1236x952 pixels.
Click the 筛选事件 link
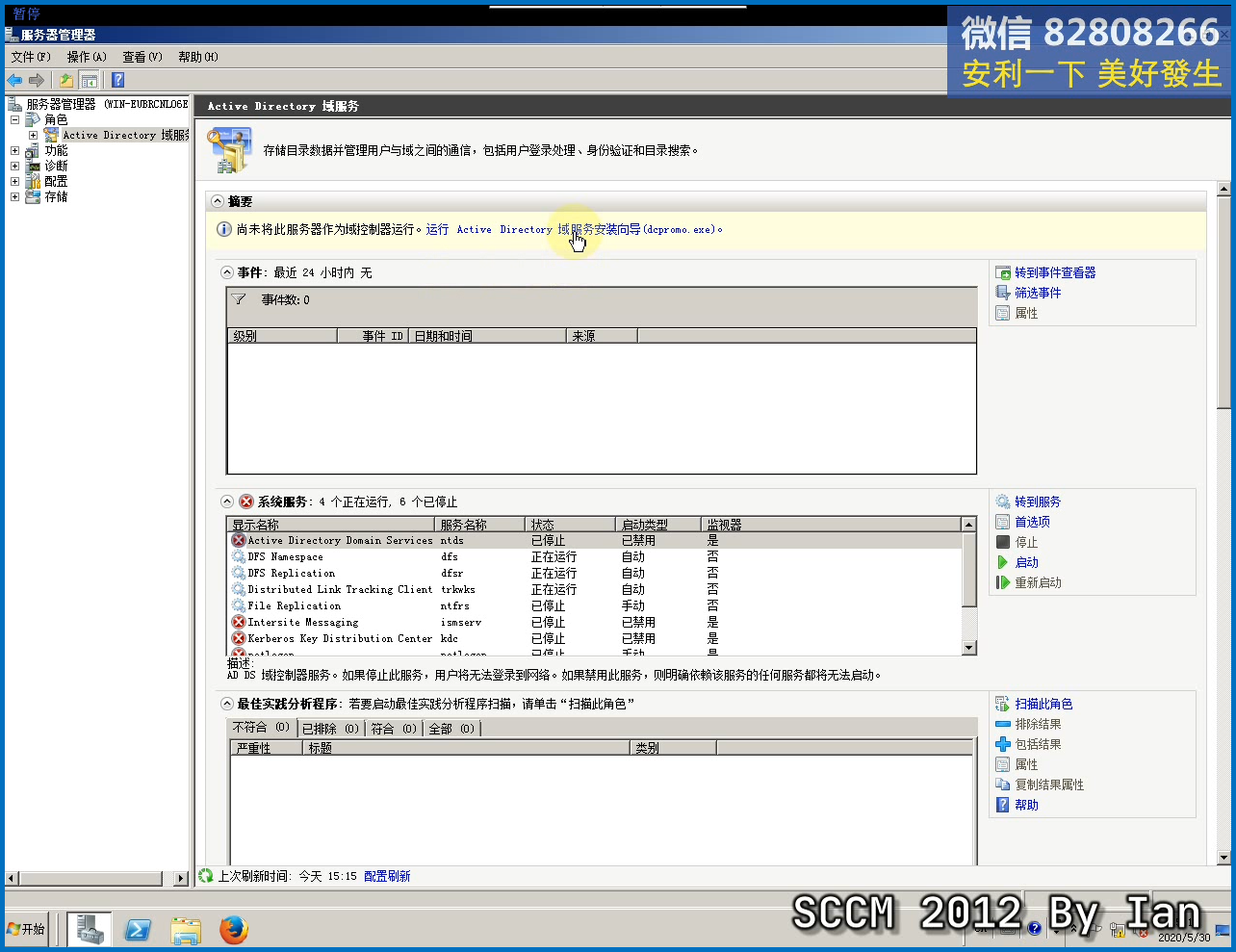coord(1038,293)
